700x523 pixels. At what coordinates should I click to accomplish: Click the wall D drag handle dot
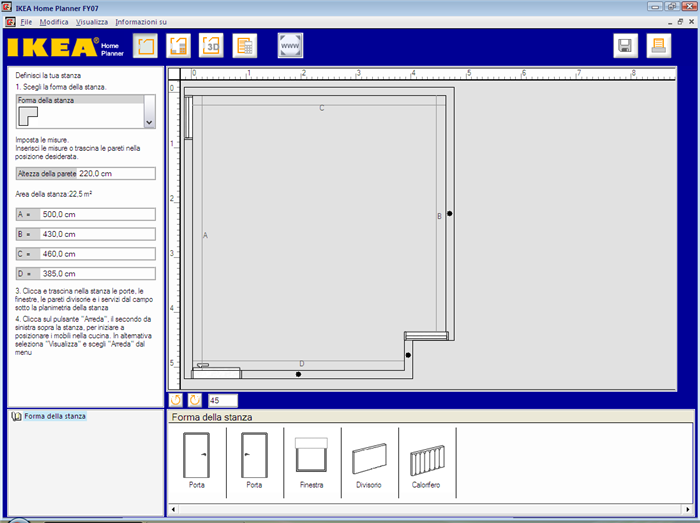pos(298,374)
